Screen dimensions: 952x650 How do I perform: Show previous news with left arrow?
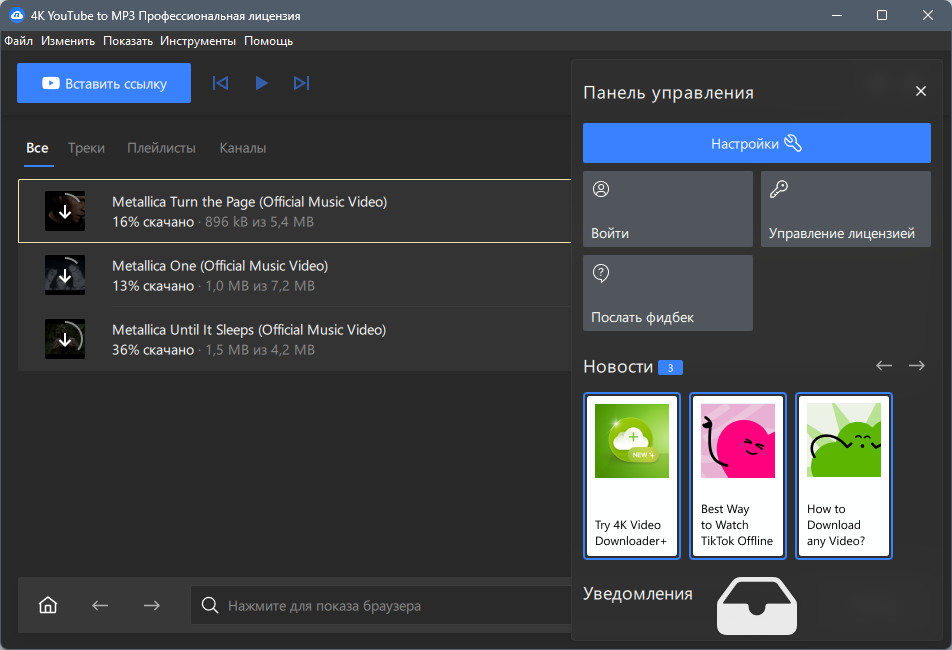[x=884, y=365]
